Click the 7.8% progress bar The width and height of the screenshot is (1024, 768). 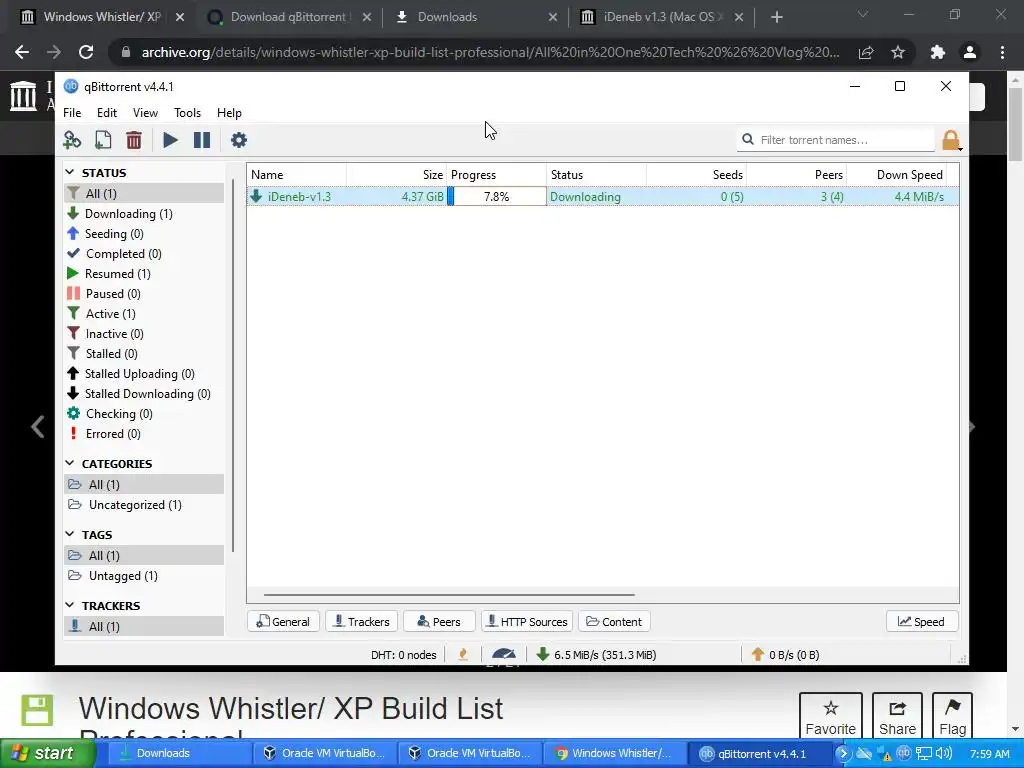[496, 197]
